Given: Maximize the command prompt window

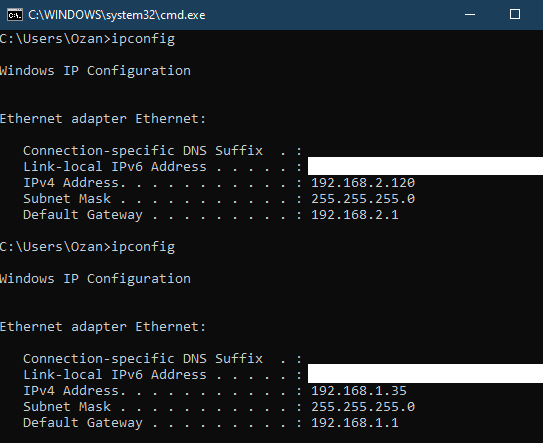Looking at the screenshot, I should pos(515,15).
